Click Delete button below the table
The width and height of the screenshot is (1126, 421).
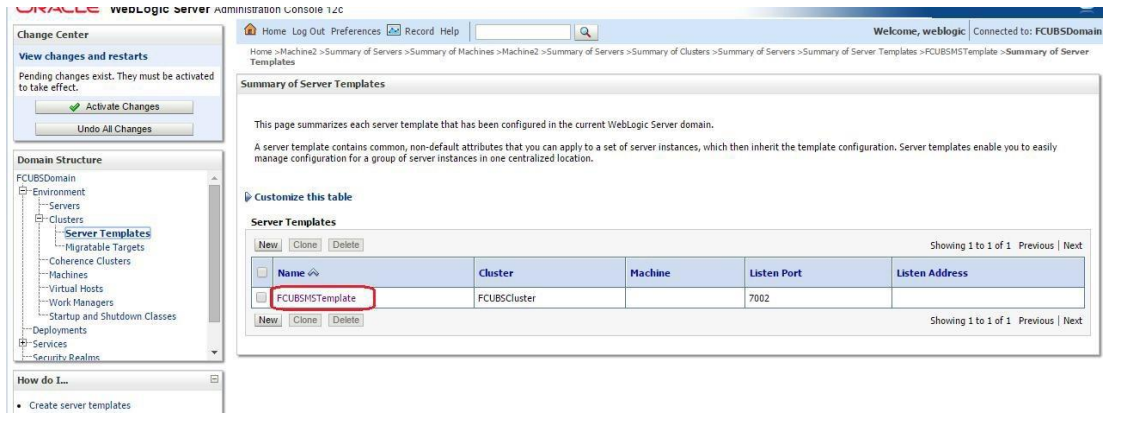345,320
